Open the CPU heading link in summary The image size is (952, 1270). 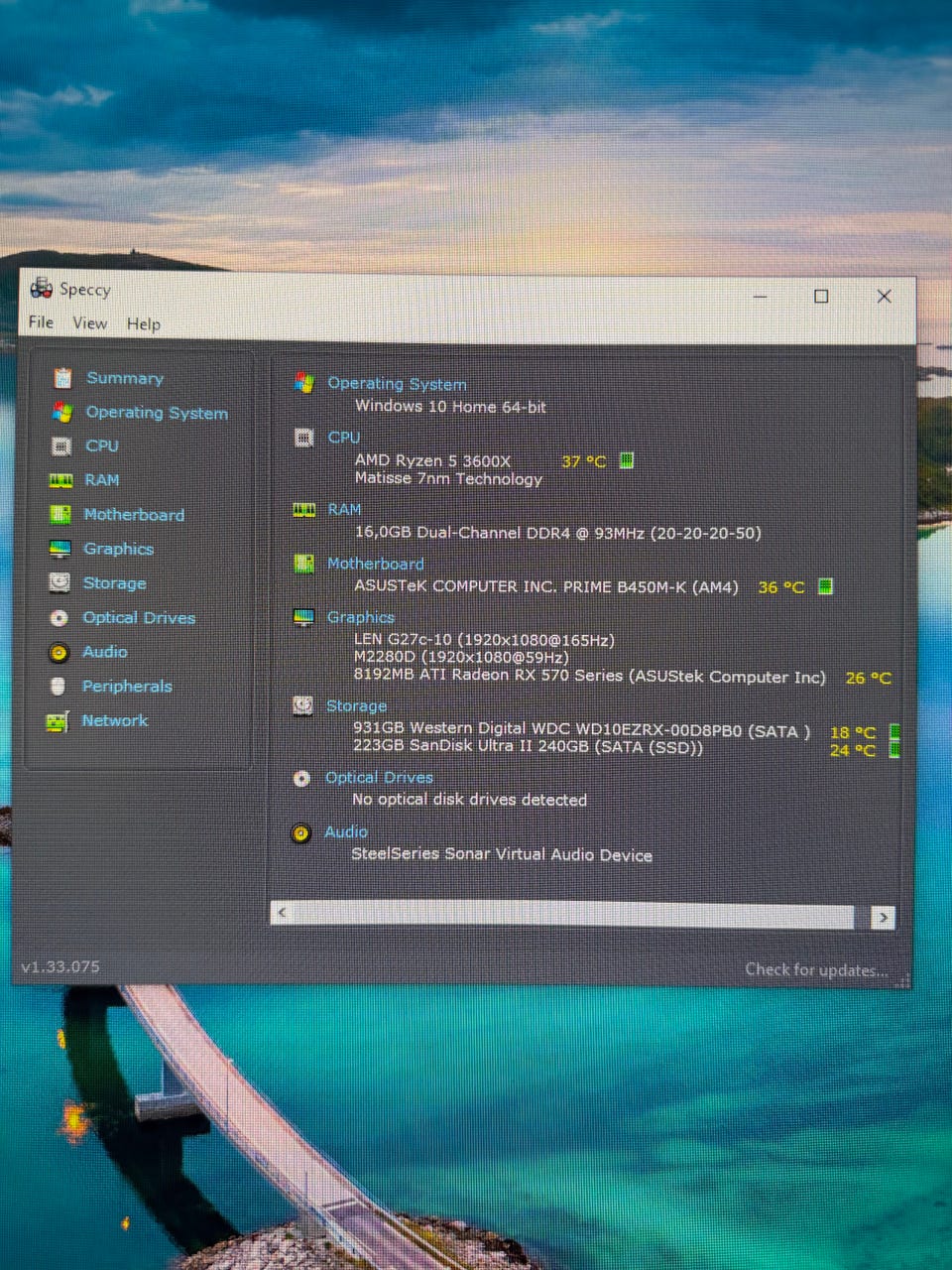tap(344, 438)
